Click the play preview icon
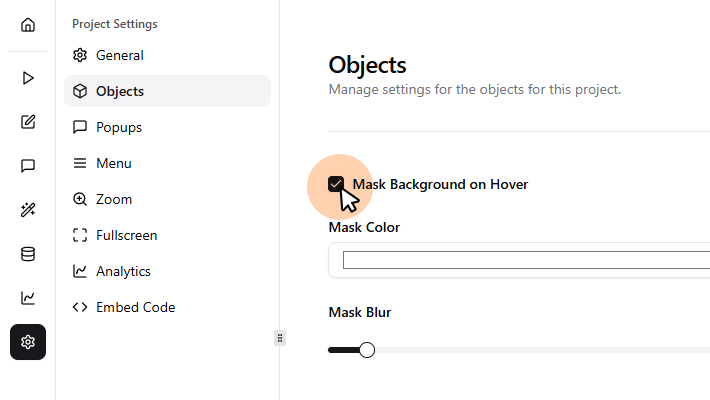This screenshot has height=400, width=710. pos(28,77)
